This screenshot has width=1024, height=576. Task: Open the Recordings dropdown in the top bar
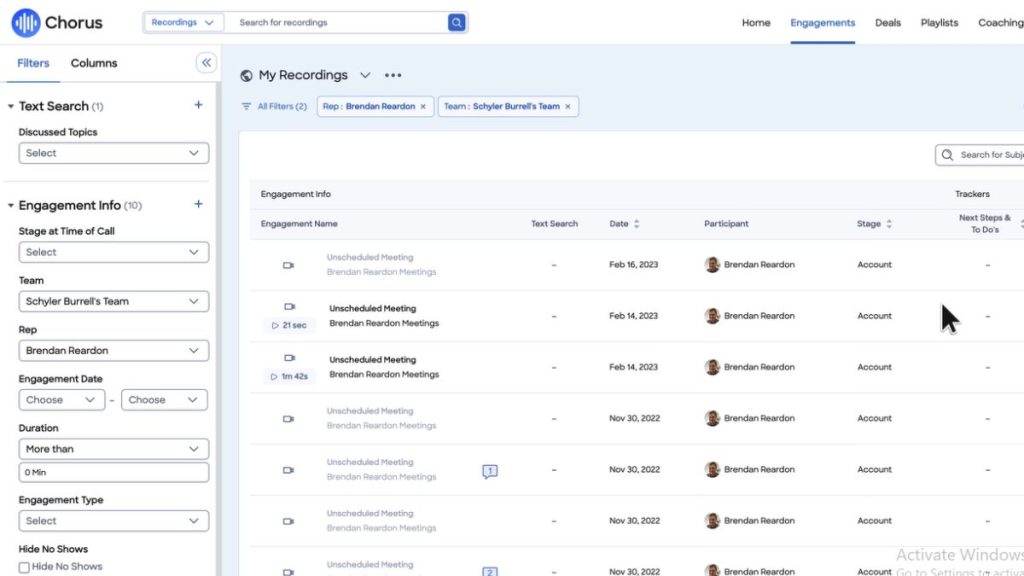tap(182, 21)
